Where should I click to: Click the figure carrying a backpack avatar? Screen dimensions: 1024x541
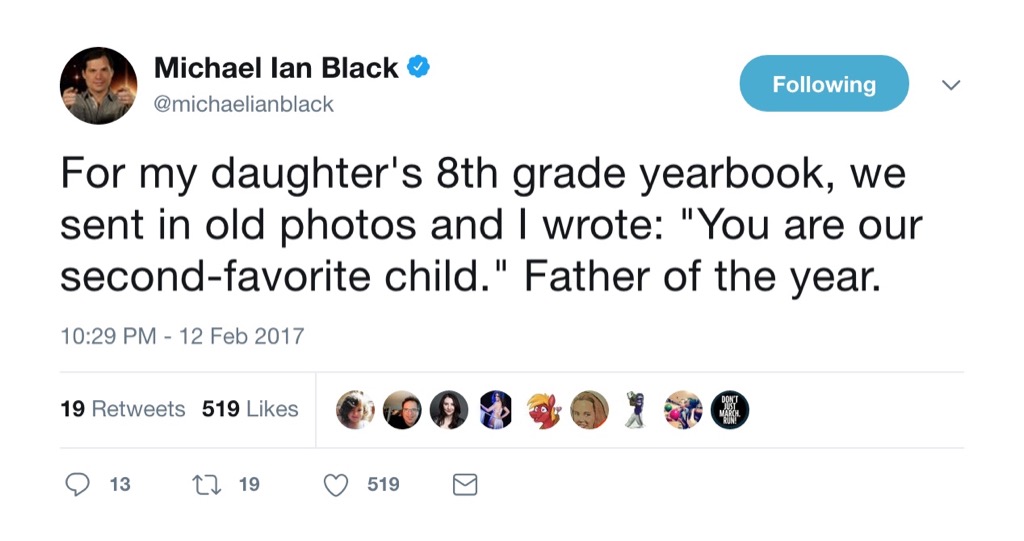(x=636, y=410)
